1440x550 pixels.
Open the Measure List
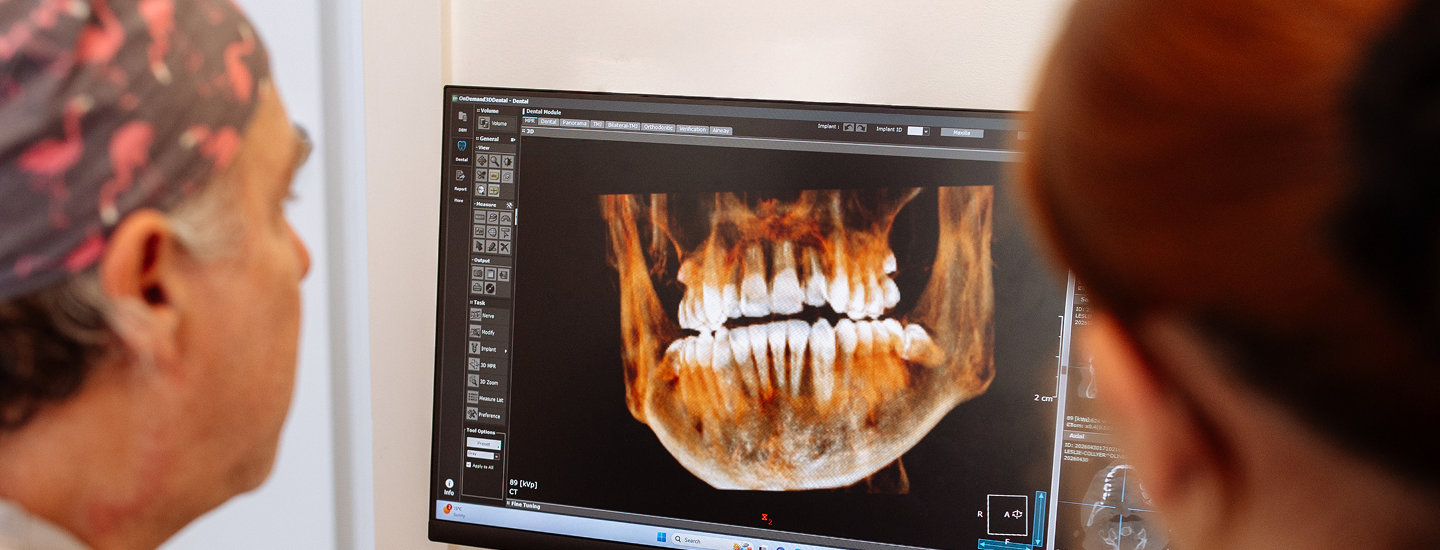[x=487, y=399]
